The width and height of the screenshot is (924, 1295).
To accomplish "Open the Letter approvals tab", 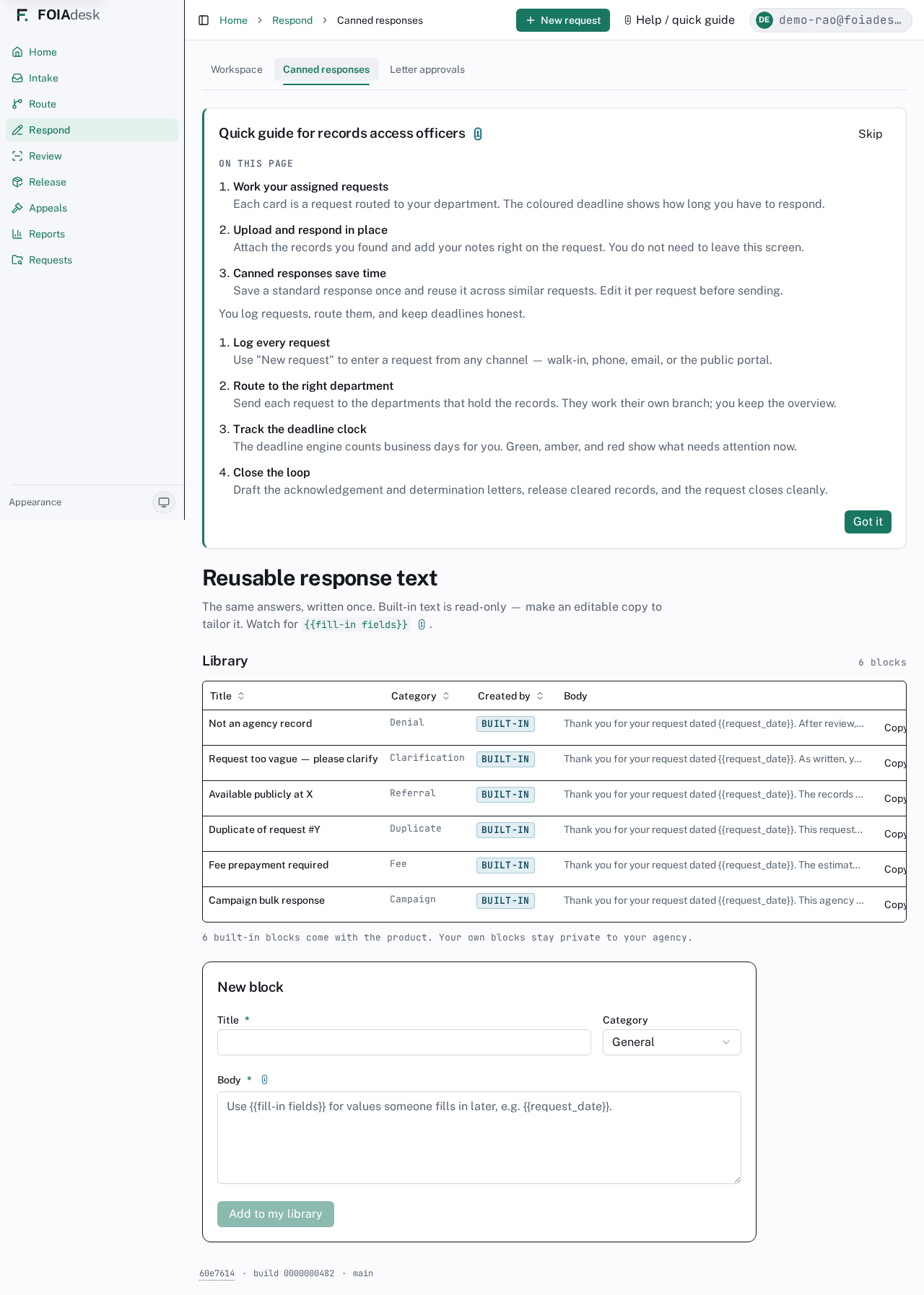I will (x=427, y=70).
